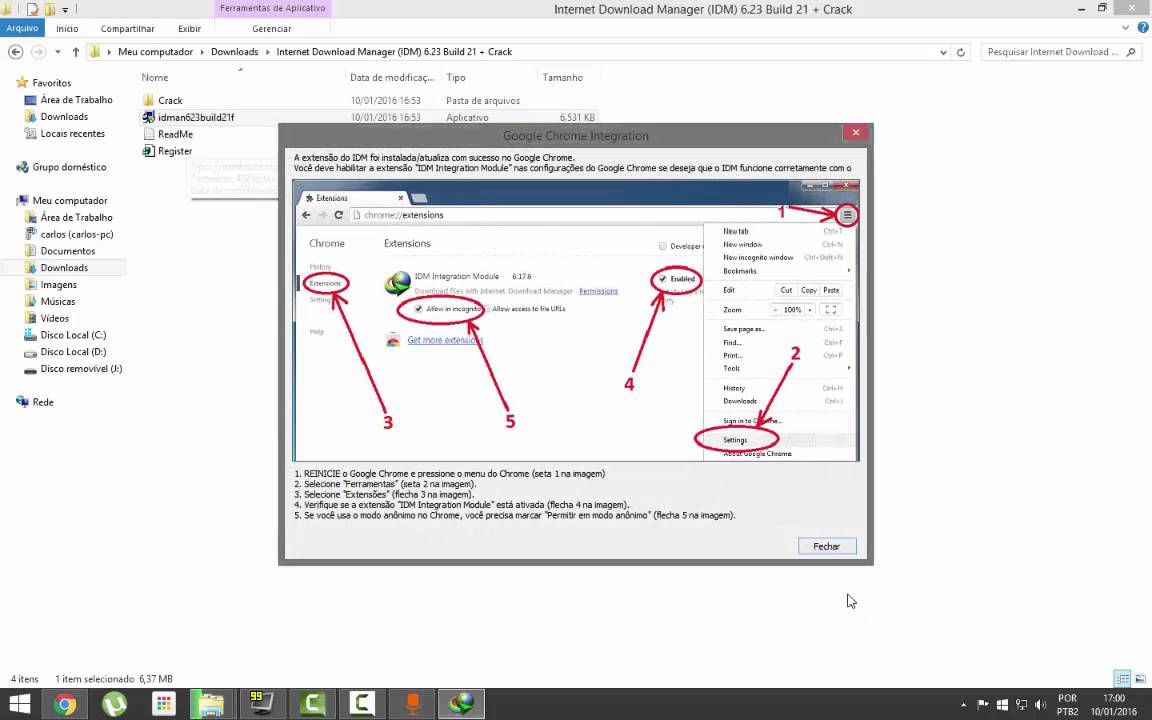The height and width of the screenshot is (720, 1152).
Task: Click Fechar to close the dialog
Action: click(x=827, y=546)
